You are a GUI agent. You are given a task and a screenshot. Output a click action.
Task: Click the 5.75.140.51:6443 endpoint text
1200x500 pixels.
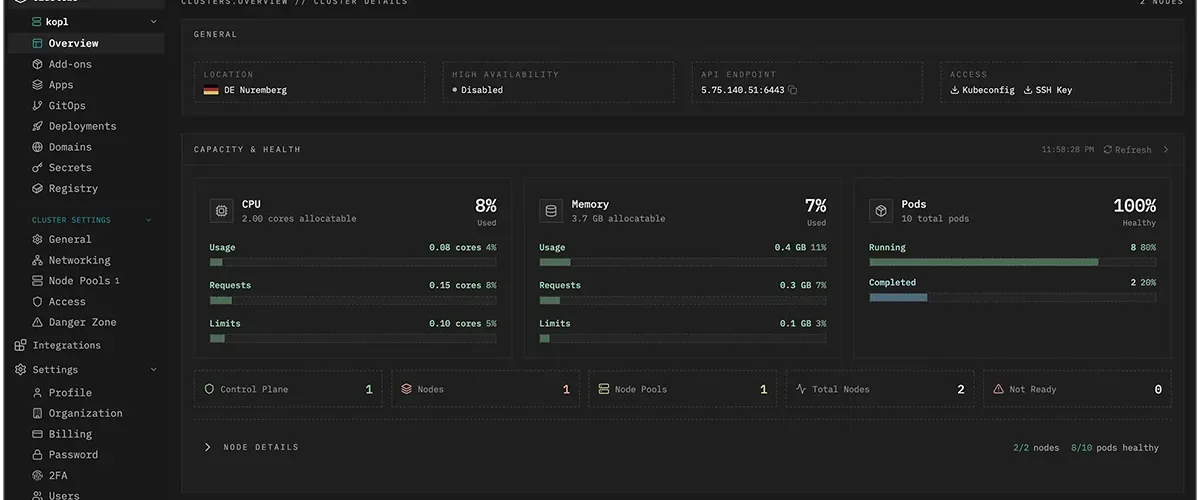pyautogui.click(x=743, y=90)
